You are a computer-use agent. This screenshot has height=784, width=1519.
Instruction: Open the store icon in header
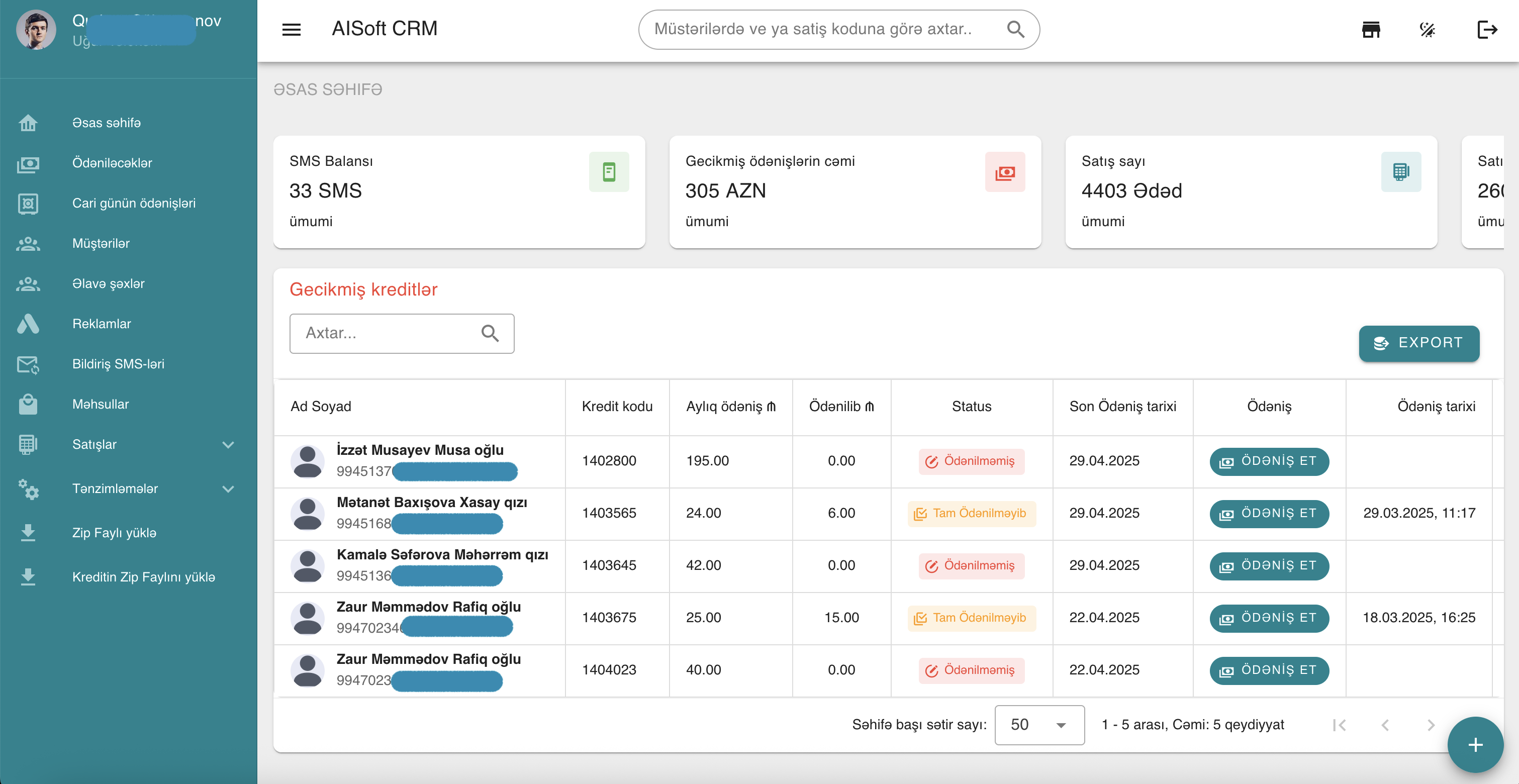1371,30
